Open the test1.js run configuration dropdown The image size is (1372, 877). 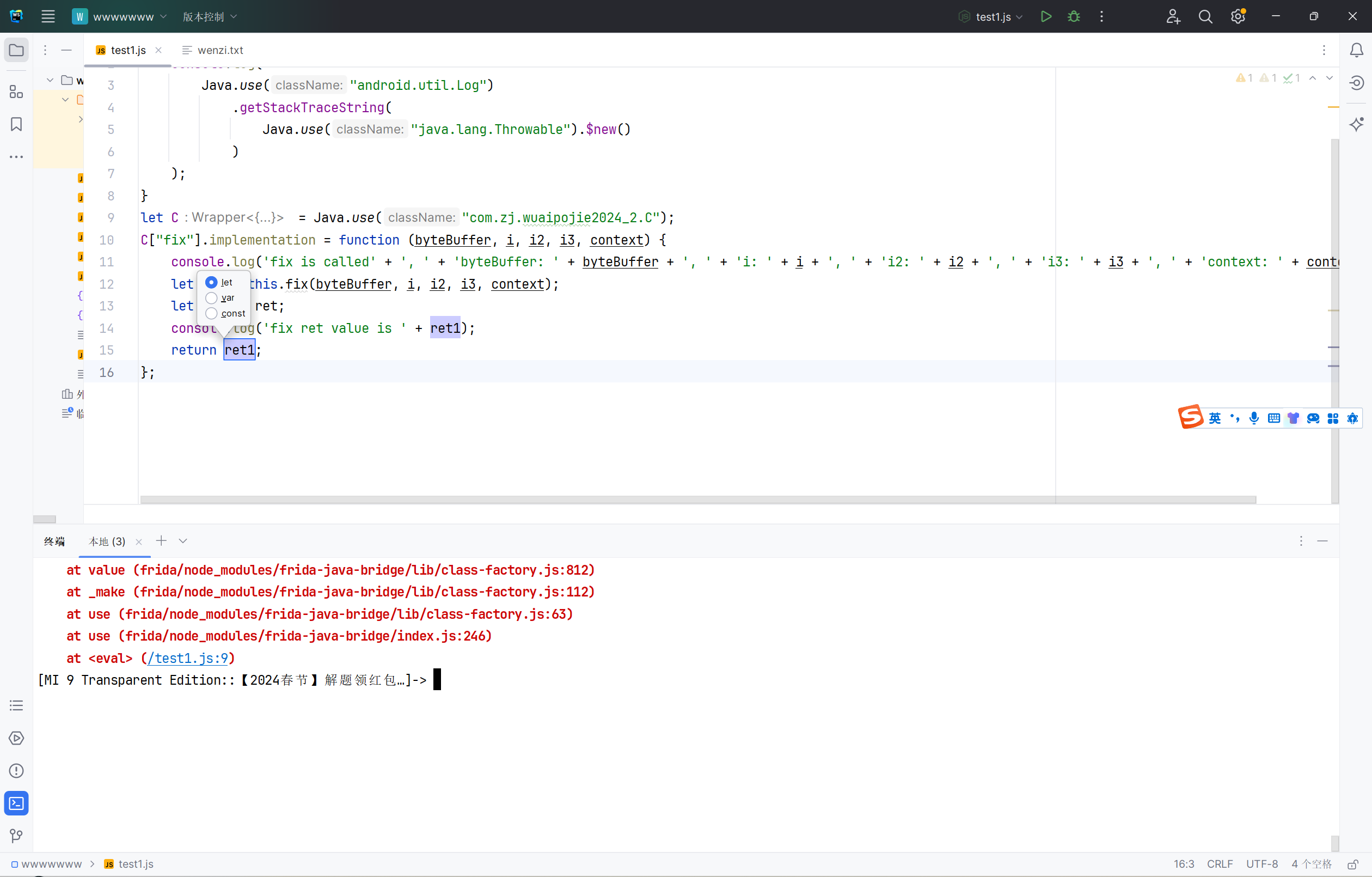pos(991,16)
